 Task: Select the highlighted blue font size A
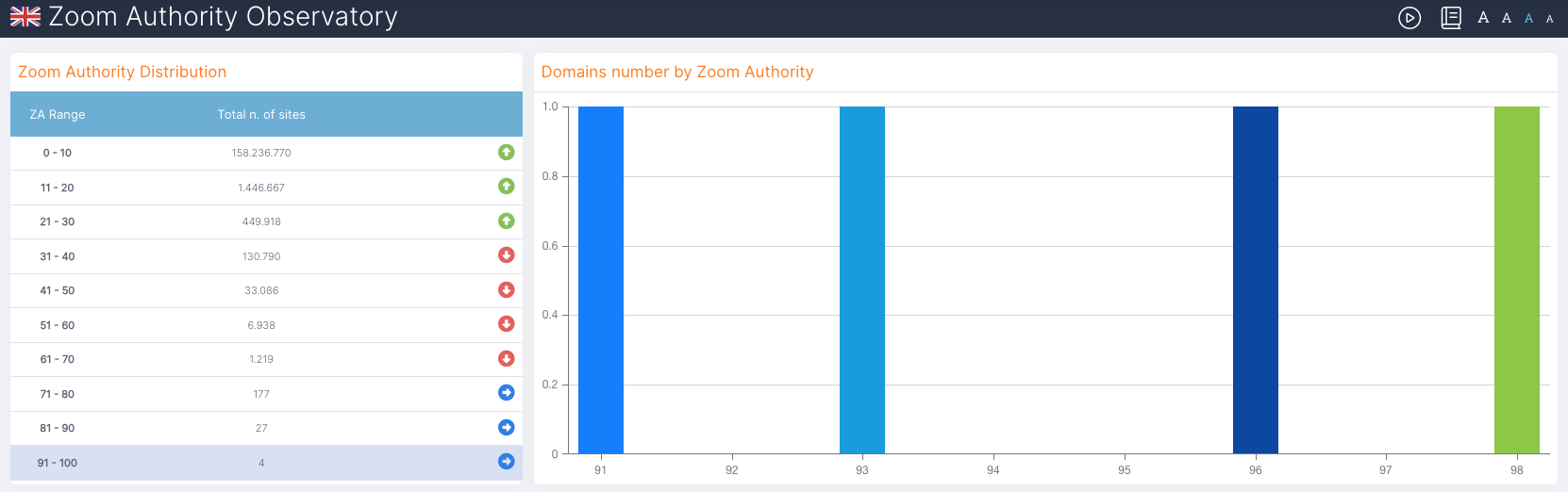pos(1529,19)
